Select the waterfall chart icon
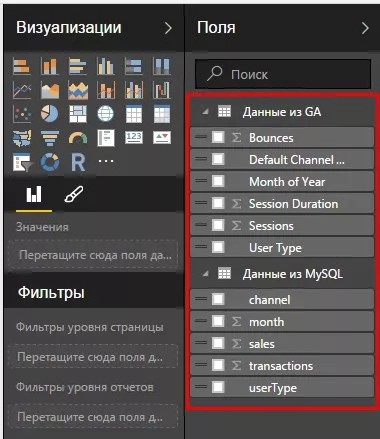380x439 pixels. pos(162,90)
